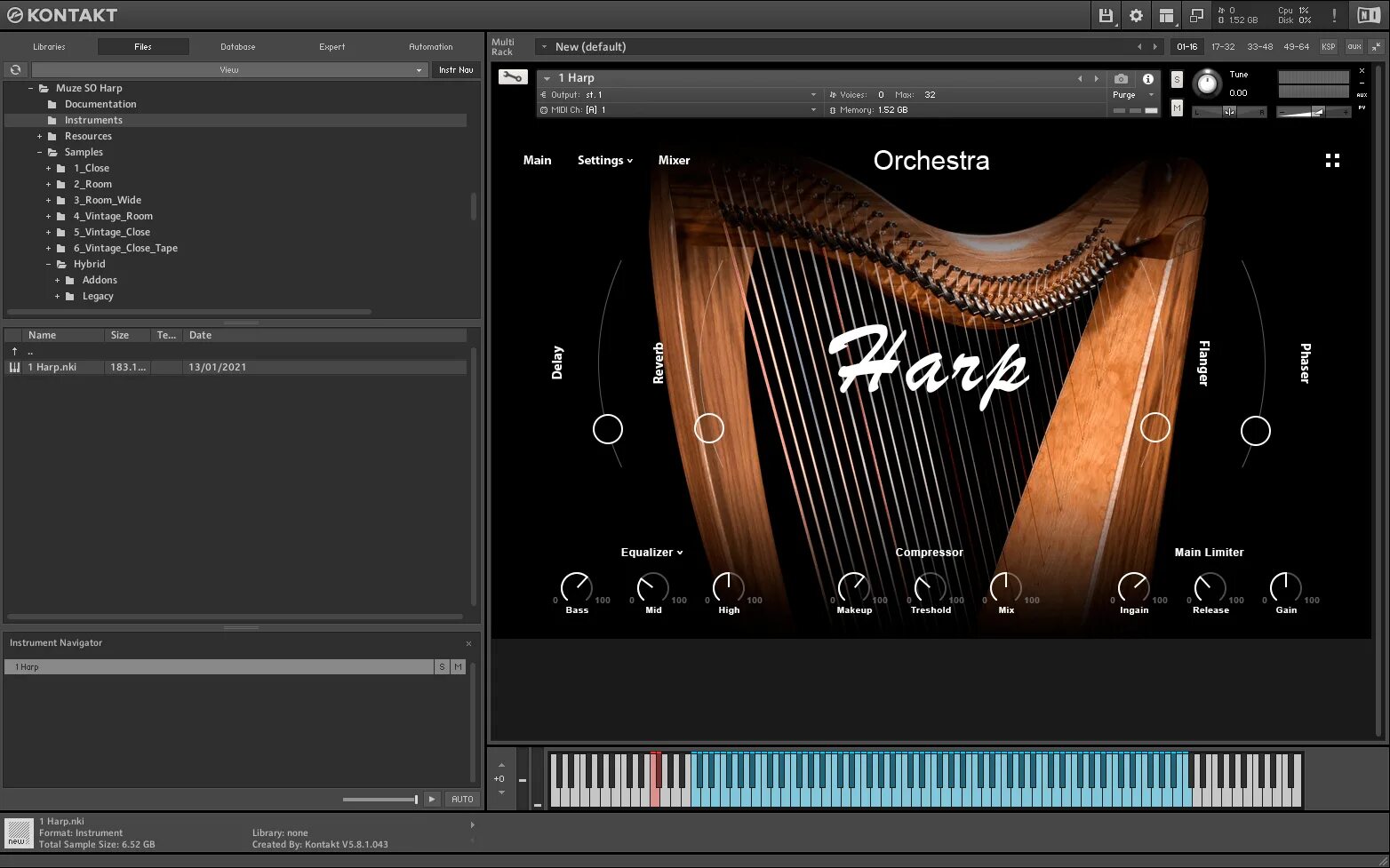The height and width of the screenshot is (868, 1390).
Task: Click the minimized view window icon
Action: click(1196, 15)
